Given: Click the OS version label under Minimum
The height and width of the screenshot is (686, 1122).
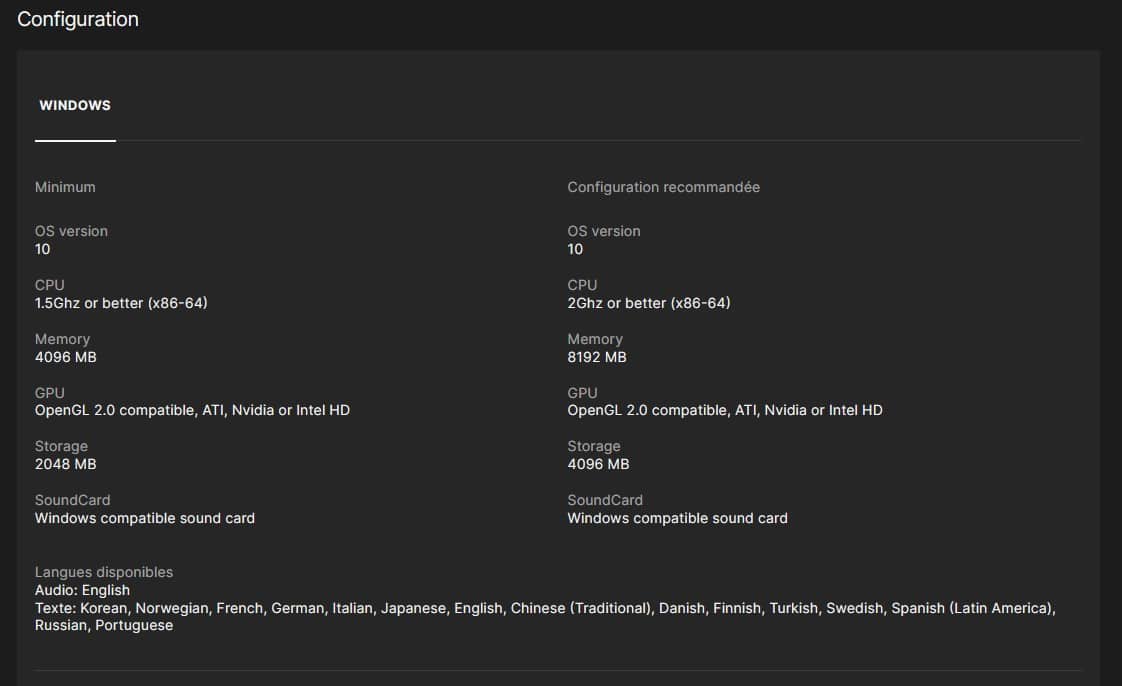Looking at the screenshot, I should tap(71, 231).
